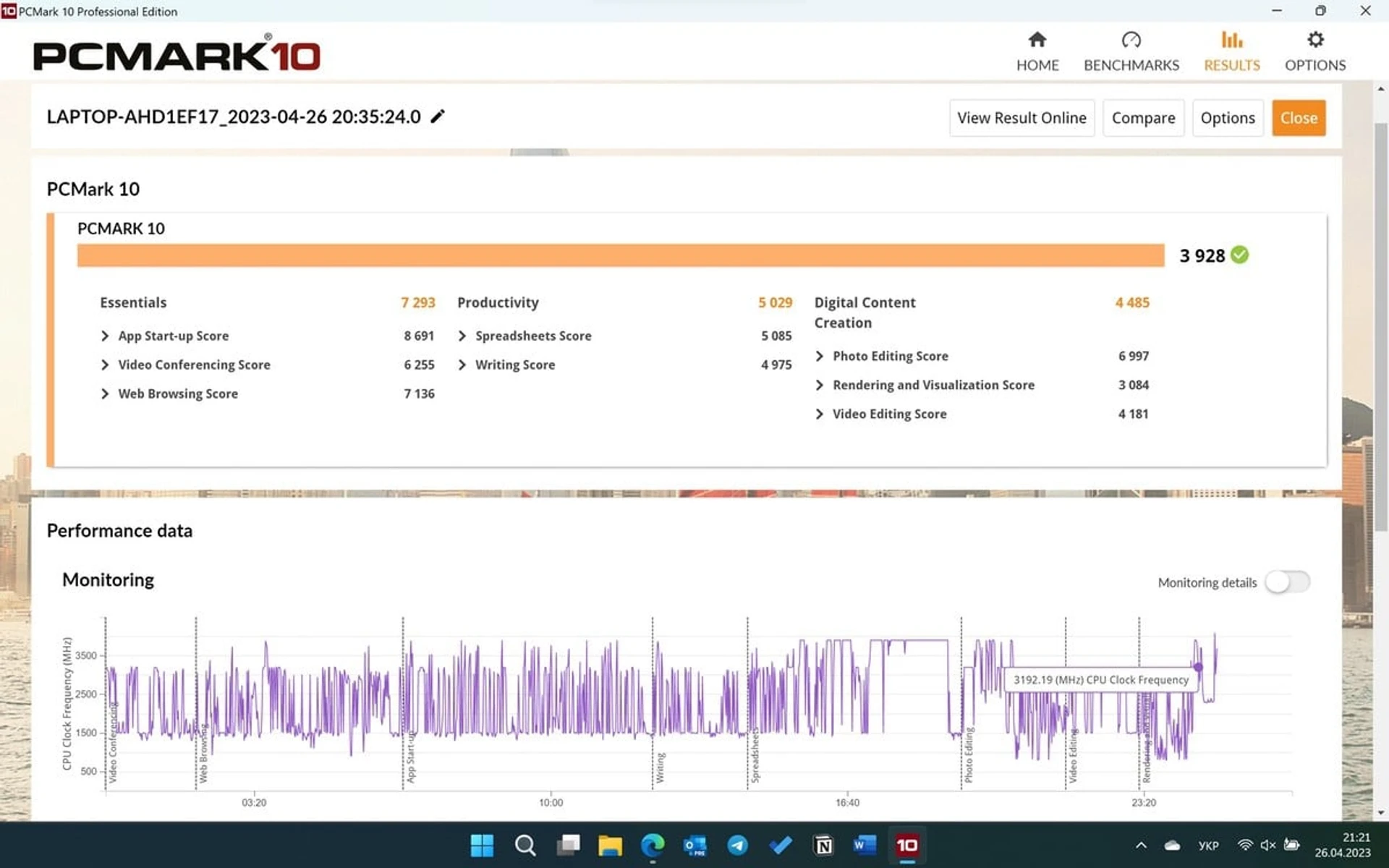Click the pencil icon to rename result
This screenshot has height=868, width=1389.
pyautogui.click(x=438, y=116)
